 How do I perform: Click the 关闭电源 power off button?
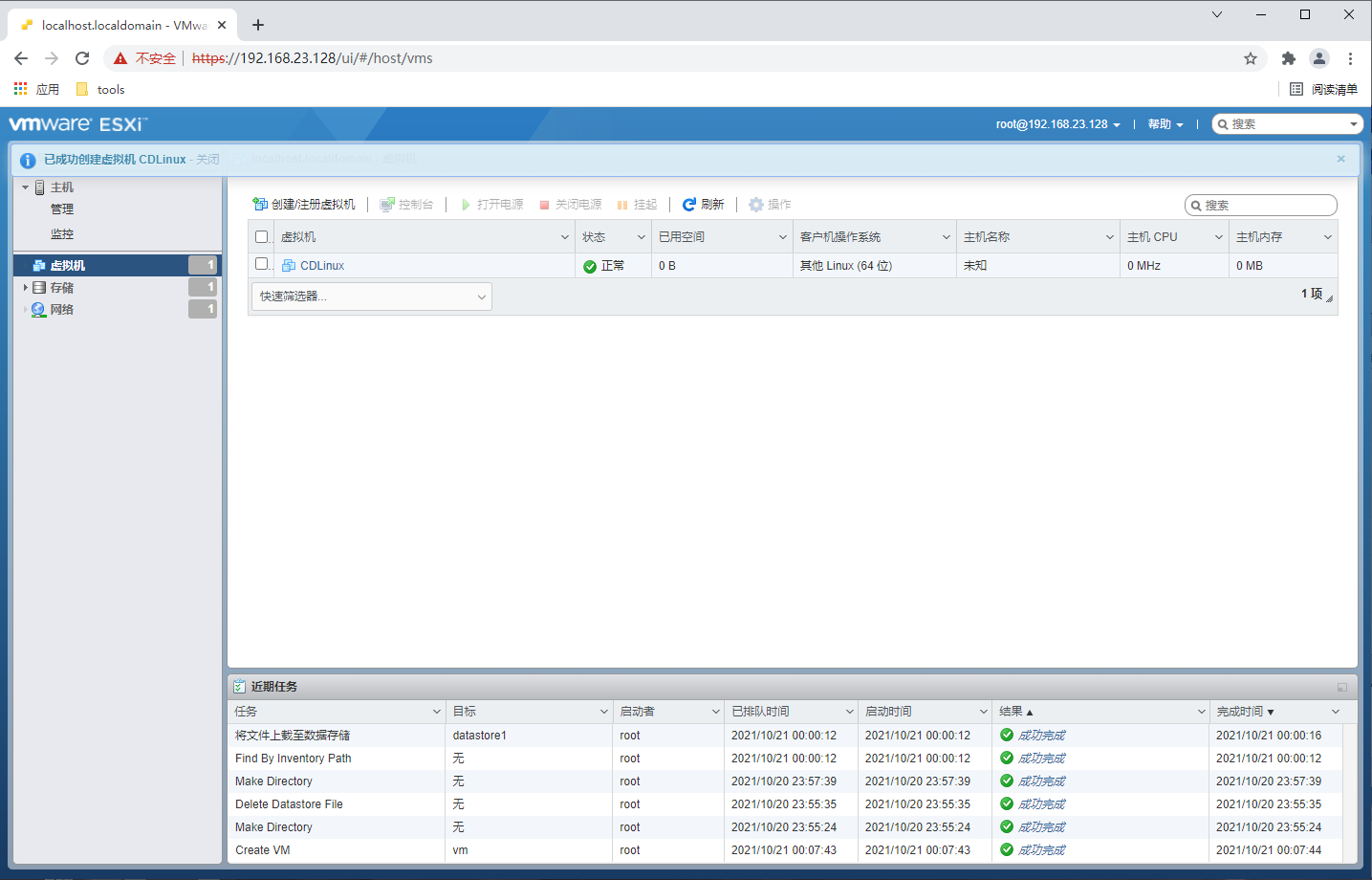570,205
